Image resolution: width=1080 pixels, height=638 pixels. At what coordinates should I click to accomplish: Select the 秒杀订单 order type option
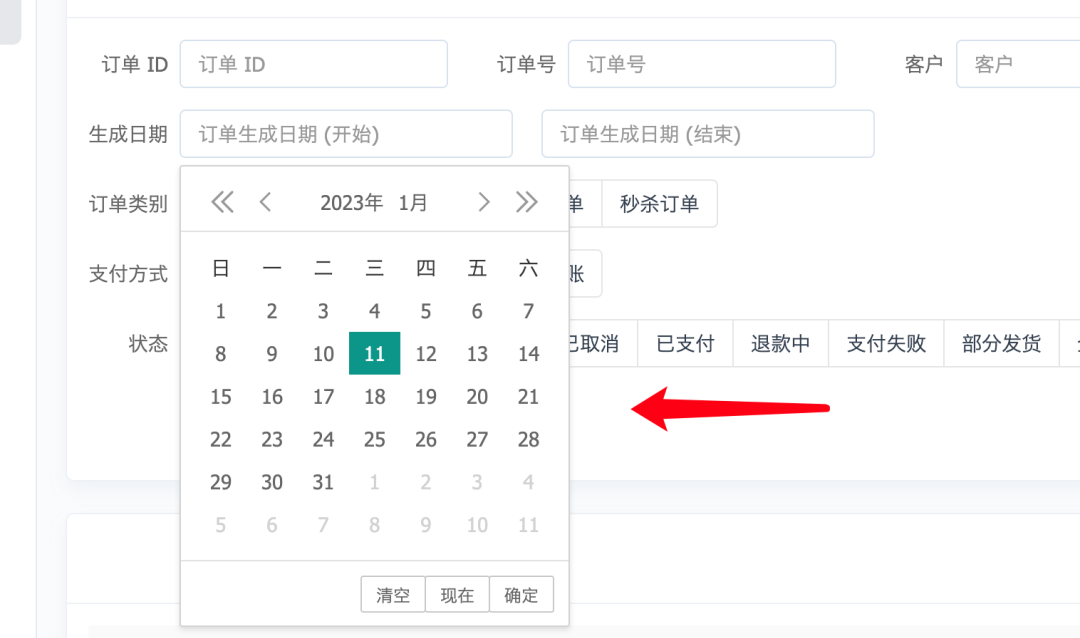click(659, 204)
